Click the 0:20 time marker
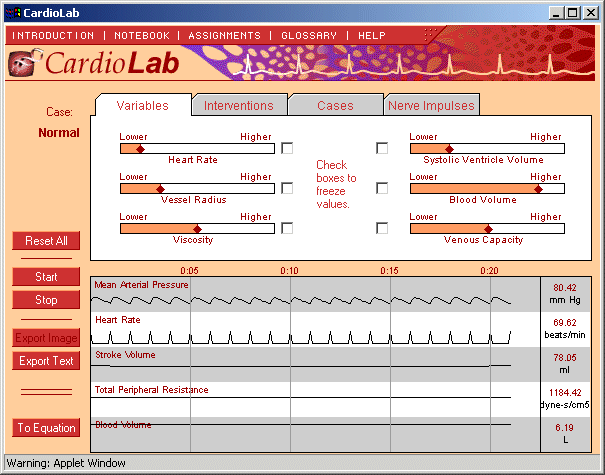 (489, 271)
